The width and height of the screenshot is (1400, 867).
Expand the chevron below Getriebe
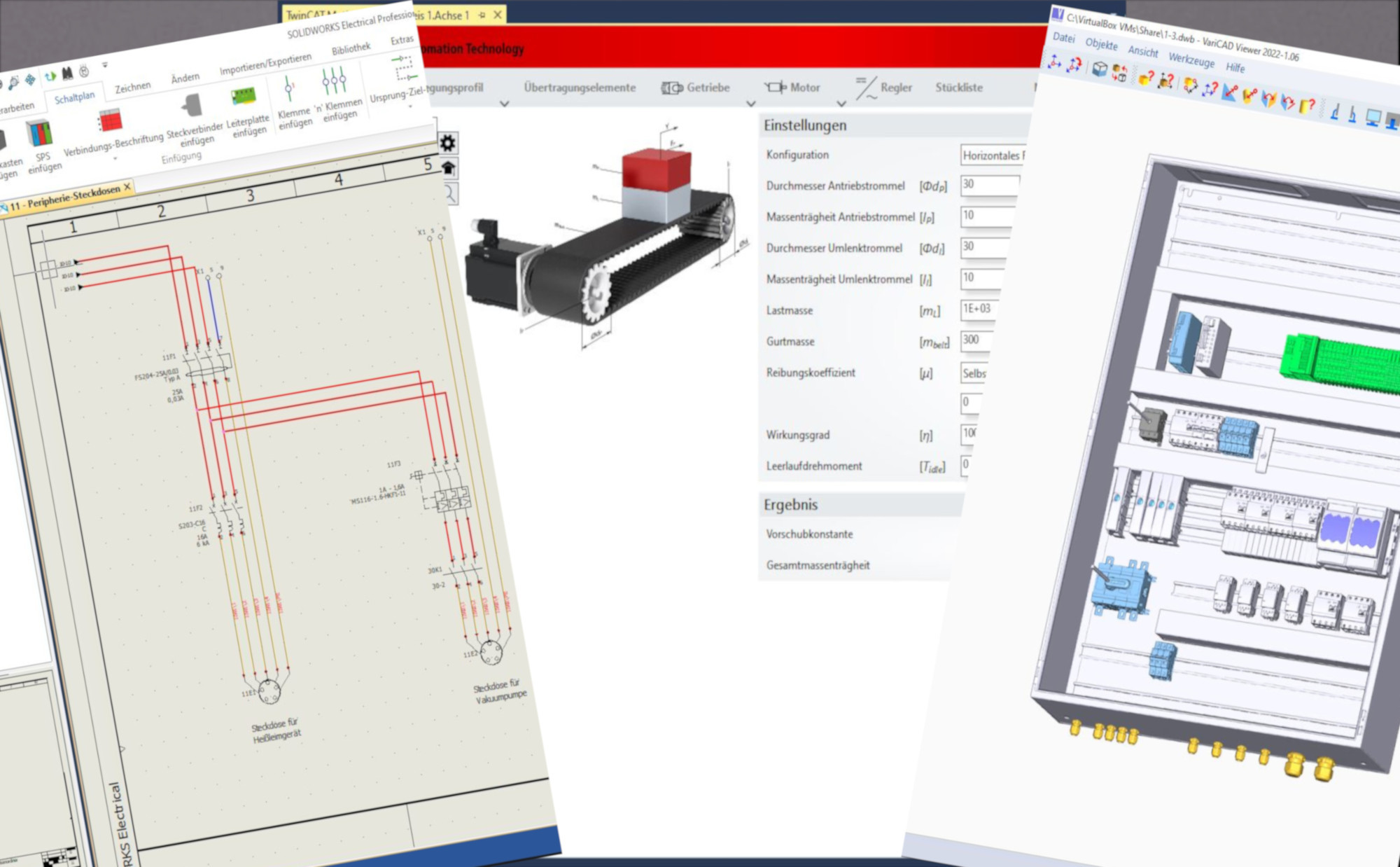pyautogui.click(x=750, y=104)
